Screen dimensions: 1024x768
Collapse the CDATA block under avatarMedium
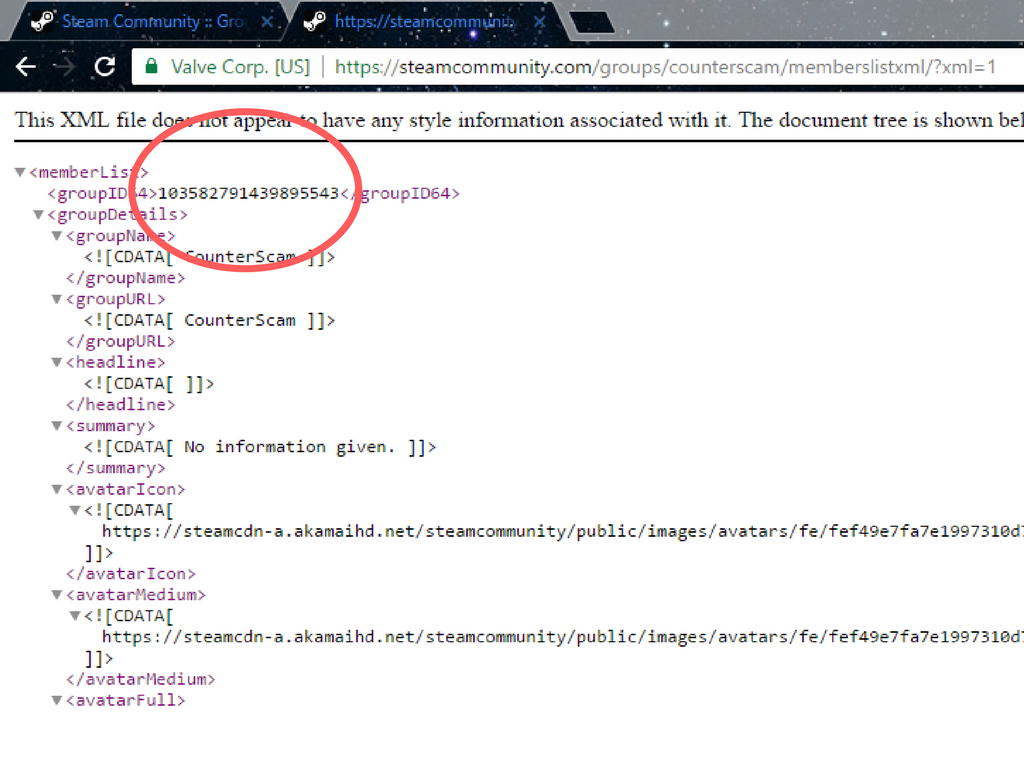[x=75, y=616]
